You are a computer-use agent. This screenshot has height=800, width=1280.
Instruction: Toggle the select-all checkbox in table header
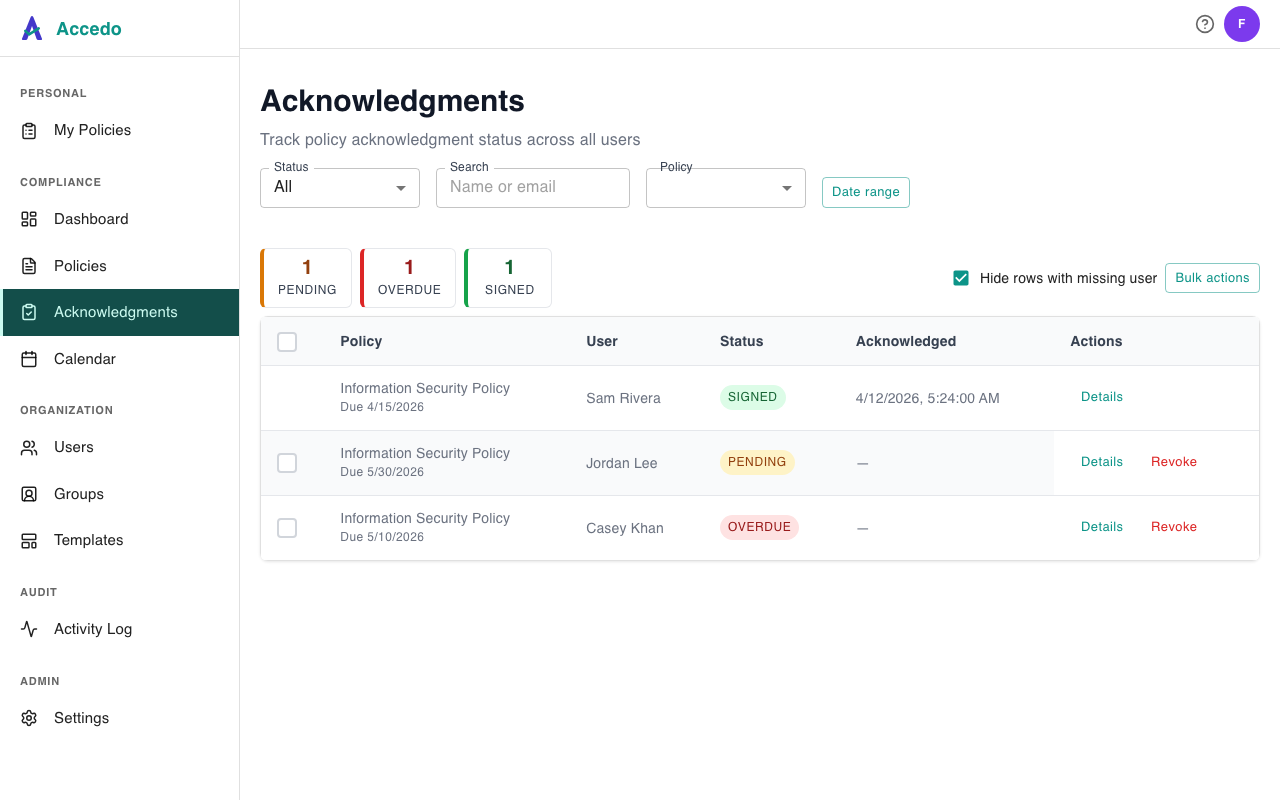[x=287, y=342]
